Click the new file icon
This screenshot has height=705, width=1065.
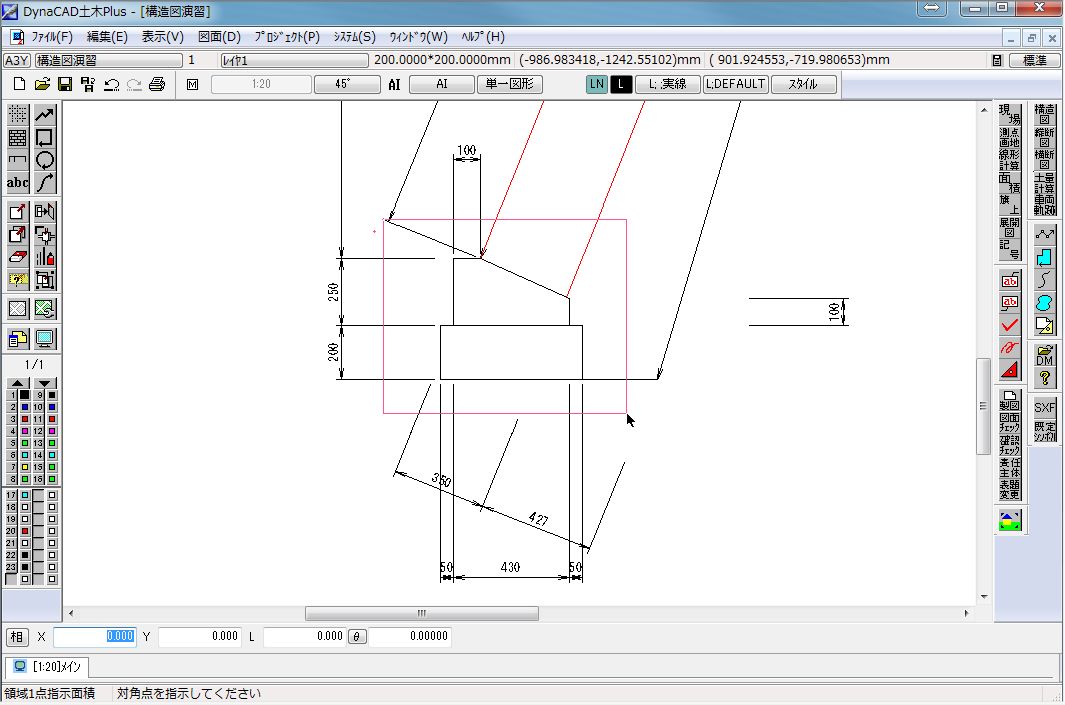pyautogui.click(x=19, y=84)
